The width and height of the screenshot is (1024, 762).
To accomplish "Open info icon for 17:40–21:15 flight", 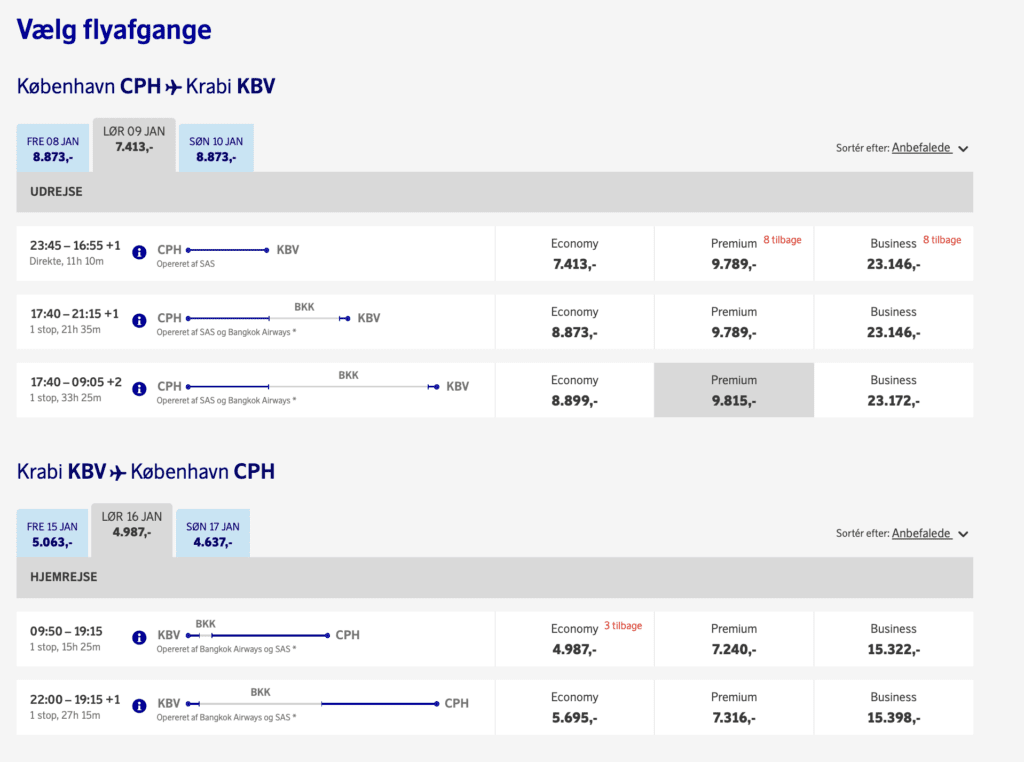I will click(139, 320).
